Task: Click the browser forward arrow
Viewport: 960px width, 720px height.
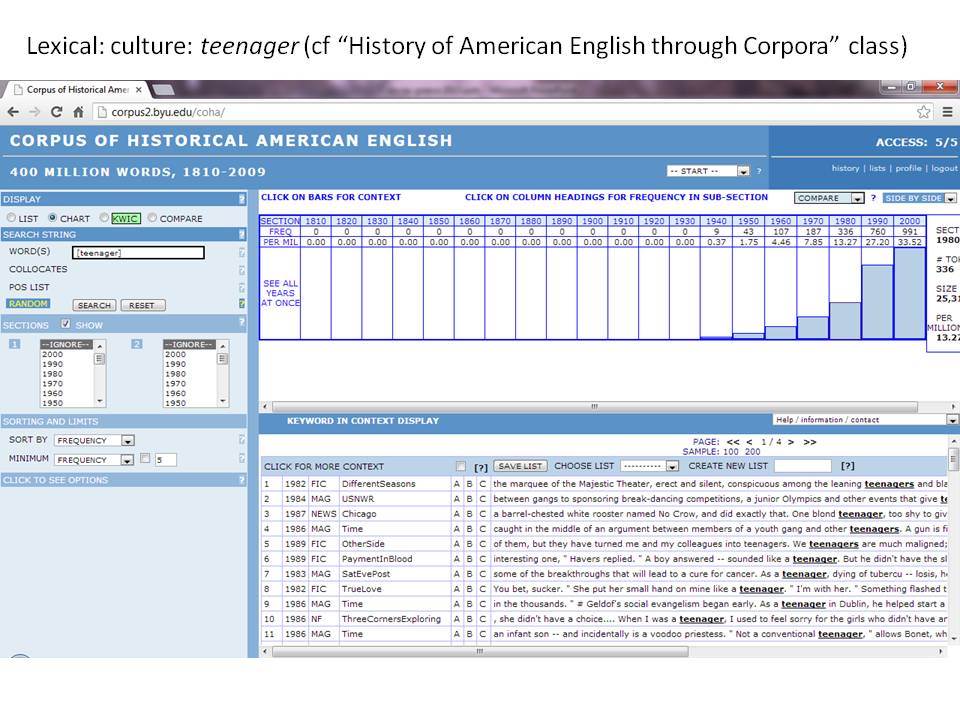Action: 34,112
